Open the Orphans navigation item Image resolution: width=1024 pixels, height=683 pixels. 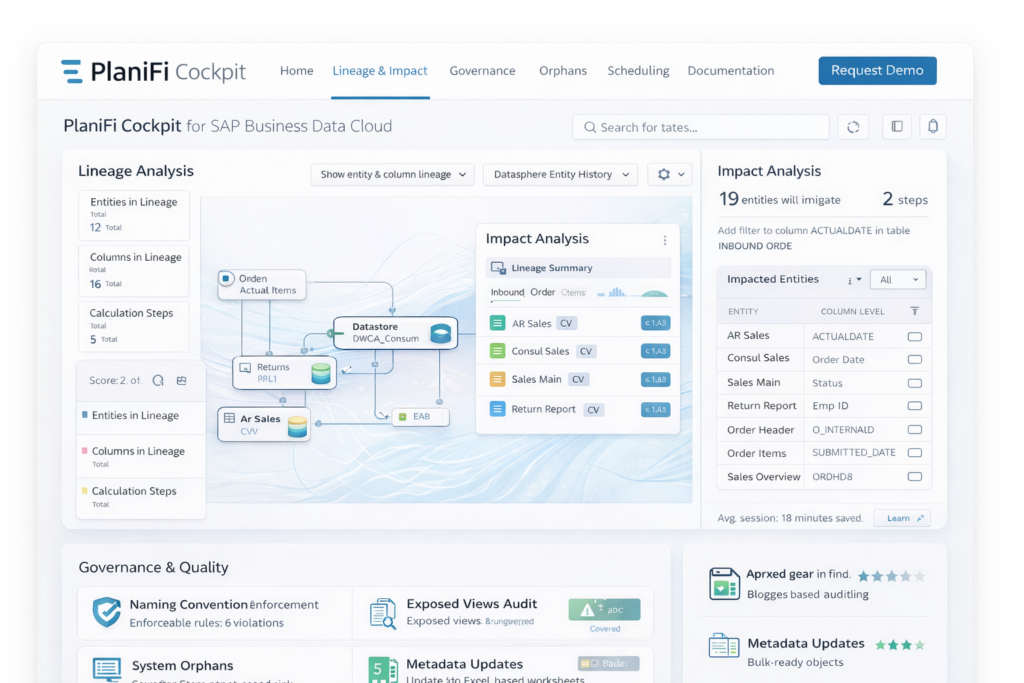tap(563, 70)
